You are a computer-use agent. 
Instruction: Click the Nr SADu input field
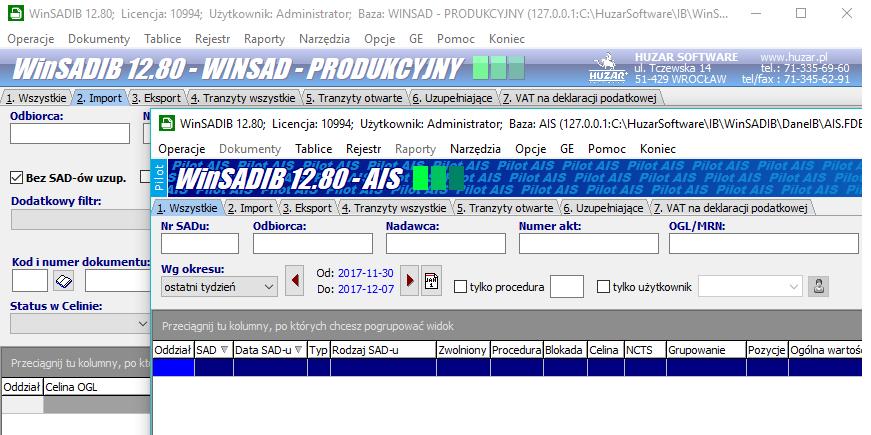[200, 243]
